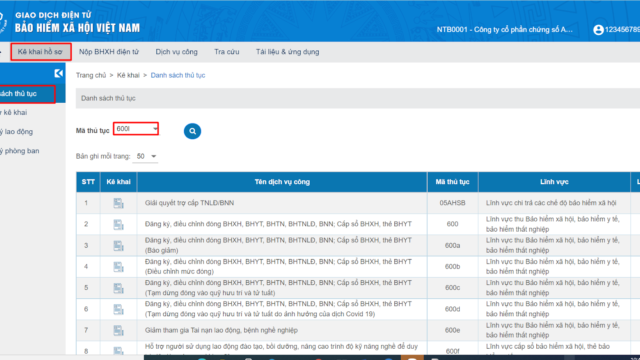Click procedure code 05AHSB
The height and width of the screenshot is (360, 640).
[452, 203]
